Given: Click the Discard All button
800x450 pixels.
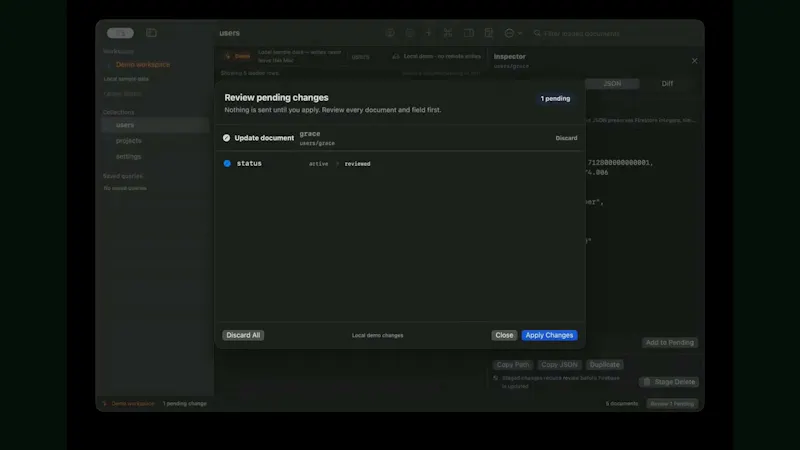Looking at the screenshot, I should point(243,335).
